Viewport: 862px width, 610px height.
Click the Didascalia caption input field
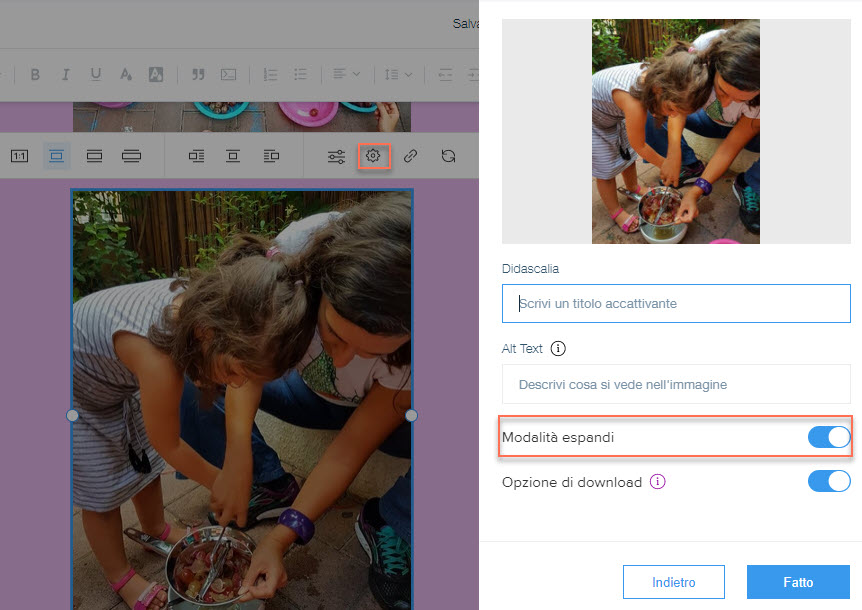pyautogui.click(x=676, y=303)
